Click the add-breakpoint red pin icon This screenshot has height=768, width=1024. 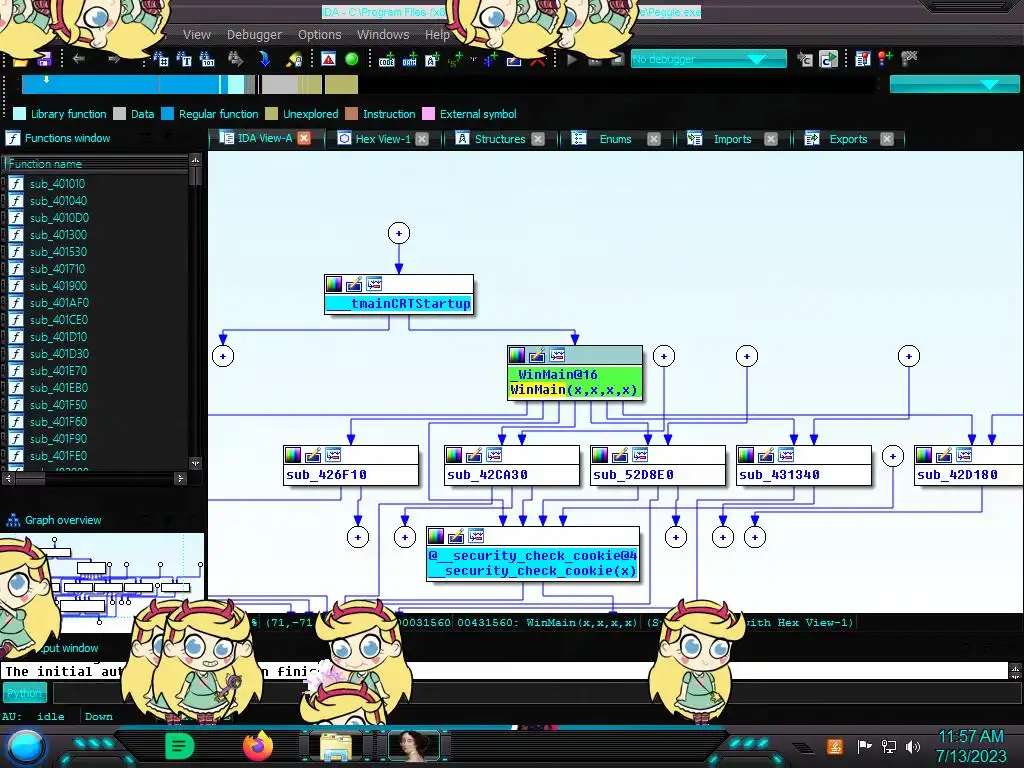pyautogui.click(x=886, y=59)
